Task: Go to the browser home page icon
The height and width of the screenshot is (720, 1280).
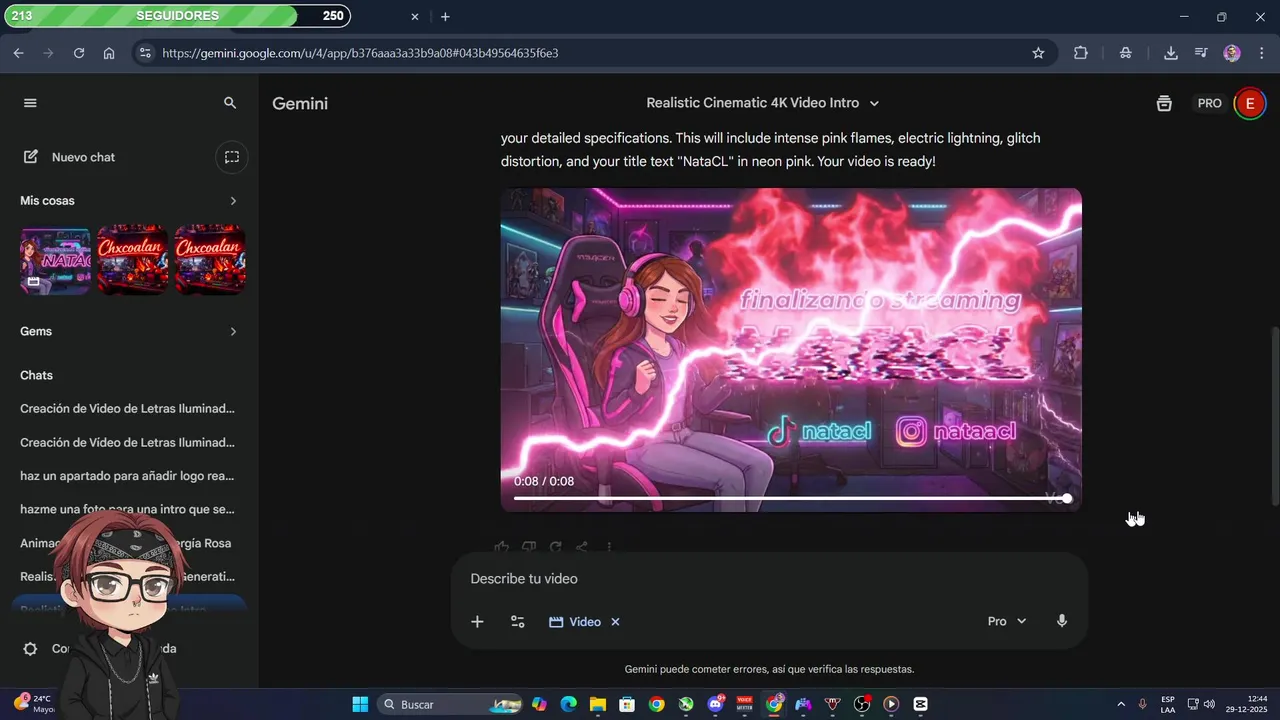Action: point(109,53)
